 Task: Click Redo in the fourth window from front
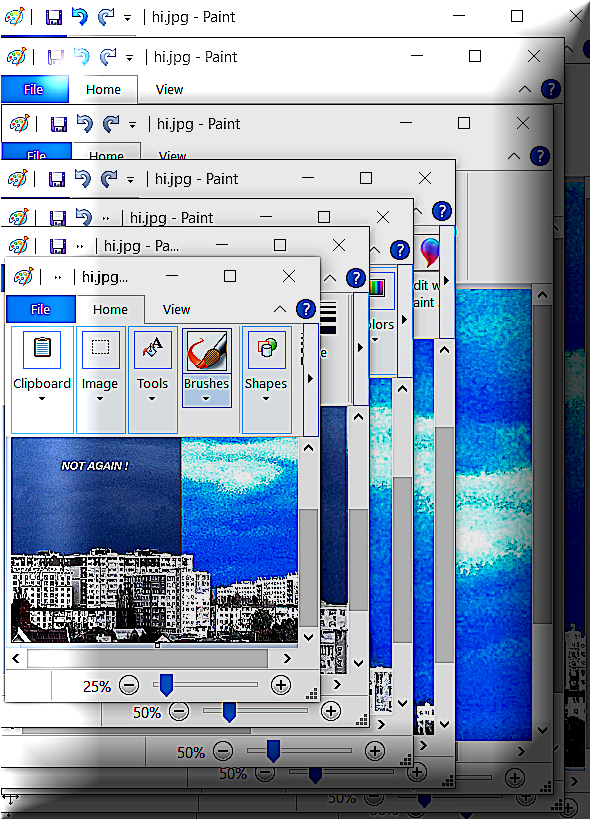coord(109,179)
